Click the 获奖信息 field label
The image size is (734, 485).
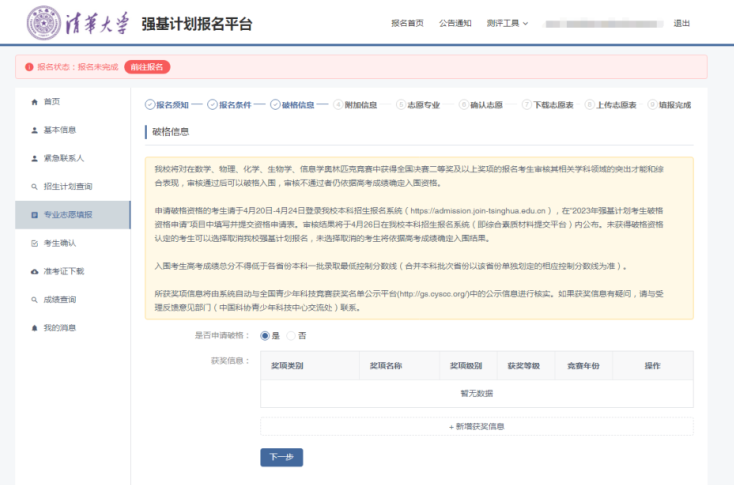(x=229, y=360)
